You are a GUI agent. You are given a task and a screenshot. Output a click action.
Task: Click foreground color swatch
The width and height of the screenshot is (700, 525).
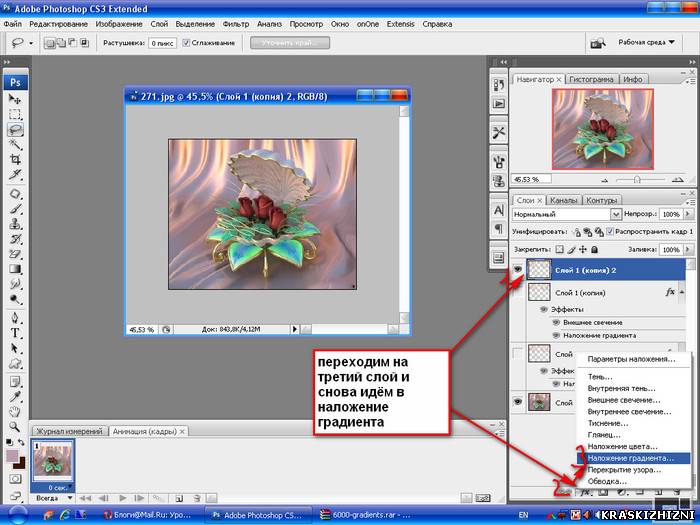click(12, 456)
